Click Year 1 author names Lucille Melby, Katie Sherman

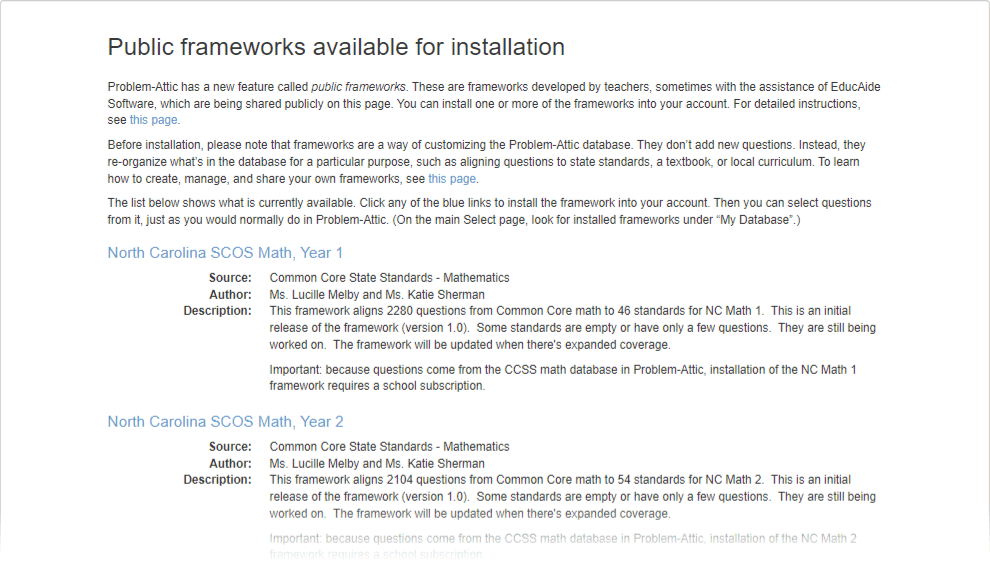coord(377,295)
